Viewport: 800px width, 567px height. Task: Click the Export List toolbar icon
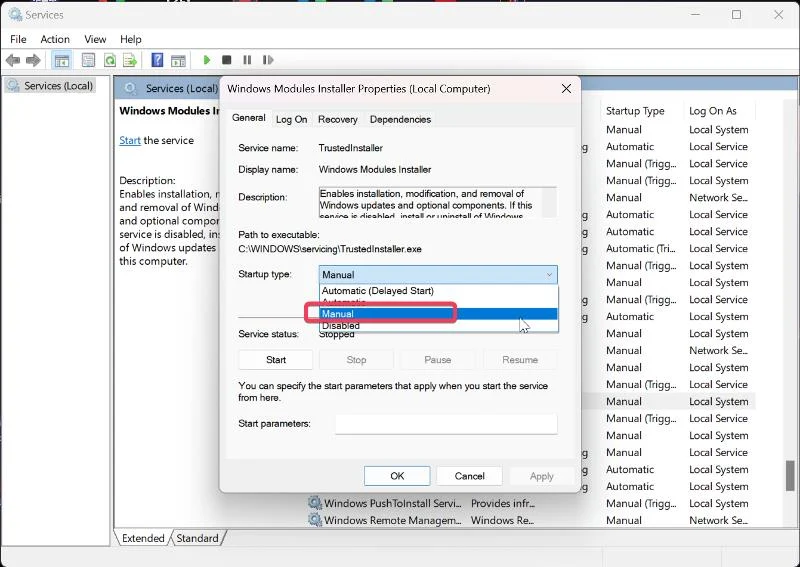coord(130,60)
